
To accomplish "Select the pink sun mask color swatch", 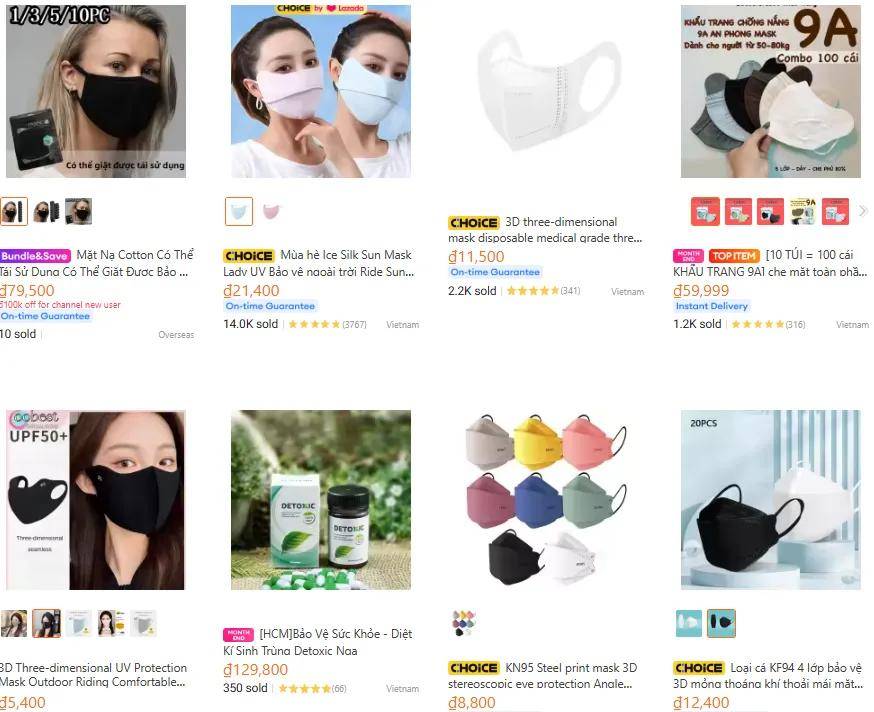I will [271, 211].
